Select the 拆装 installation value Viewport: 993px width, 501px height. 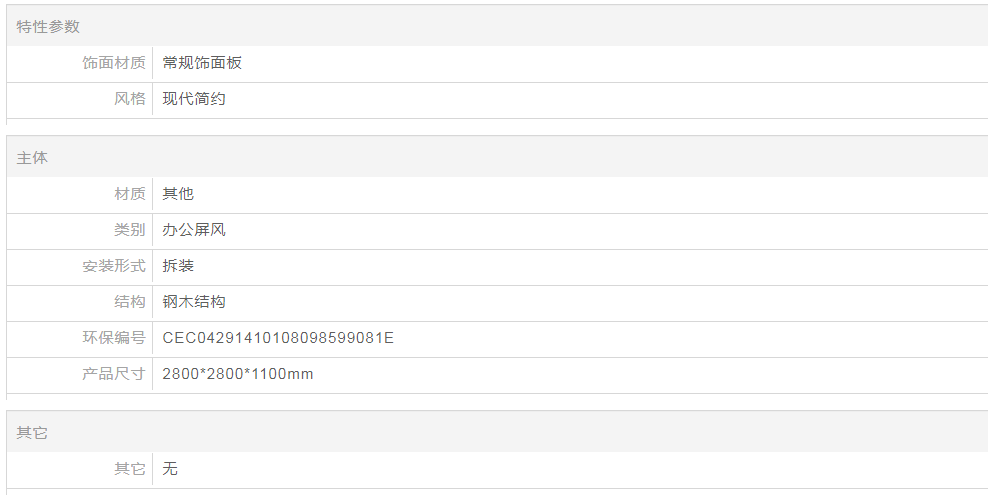coord(178,266)
